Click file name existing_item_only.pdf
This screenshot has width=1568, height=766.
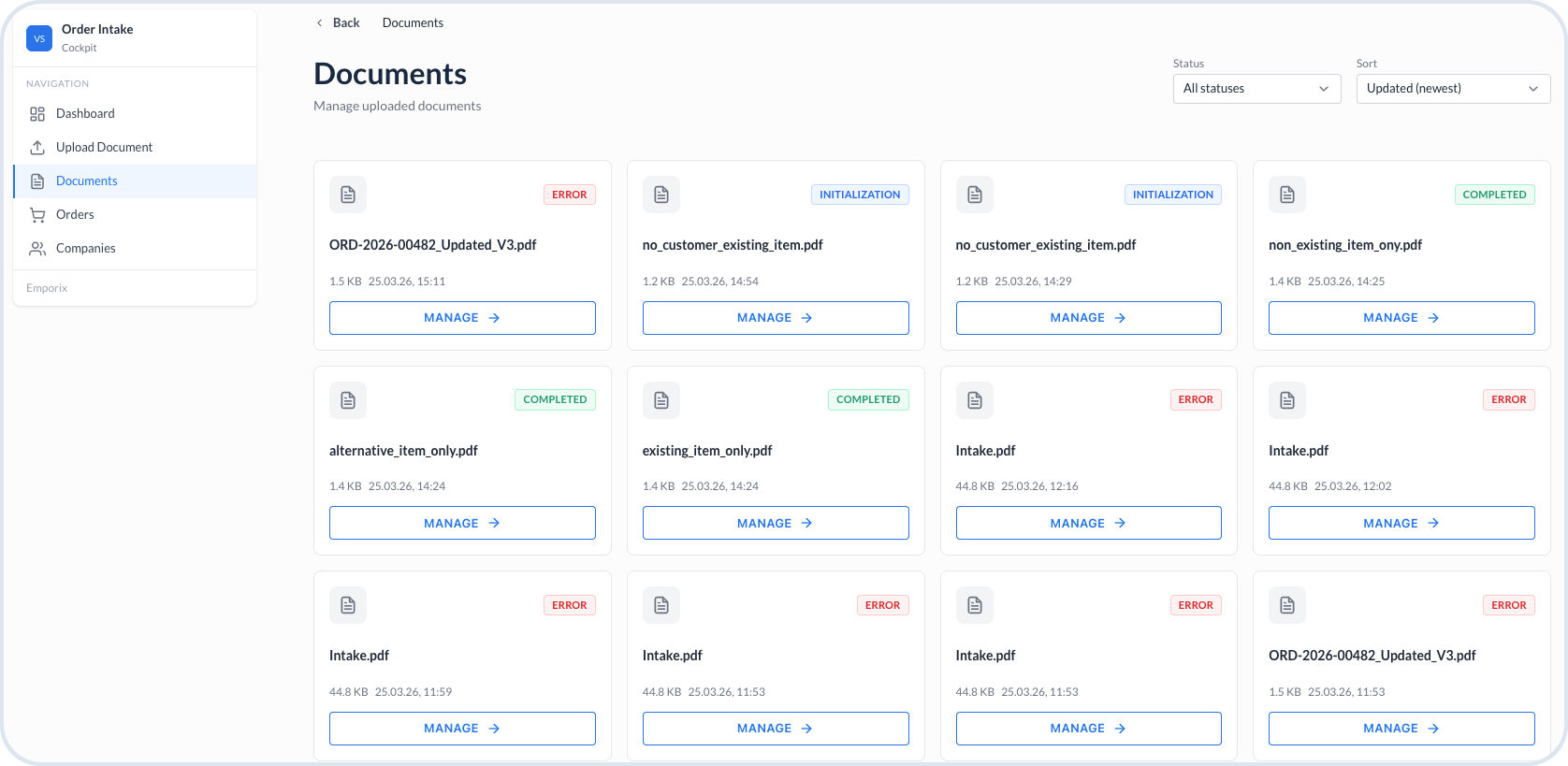[707, 451]
